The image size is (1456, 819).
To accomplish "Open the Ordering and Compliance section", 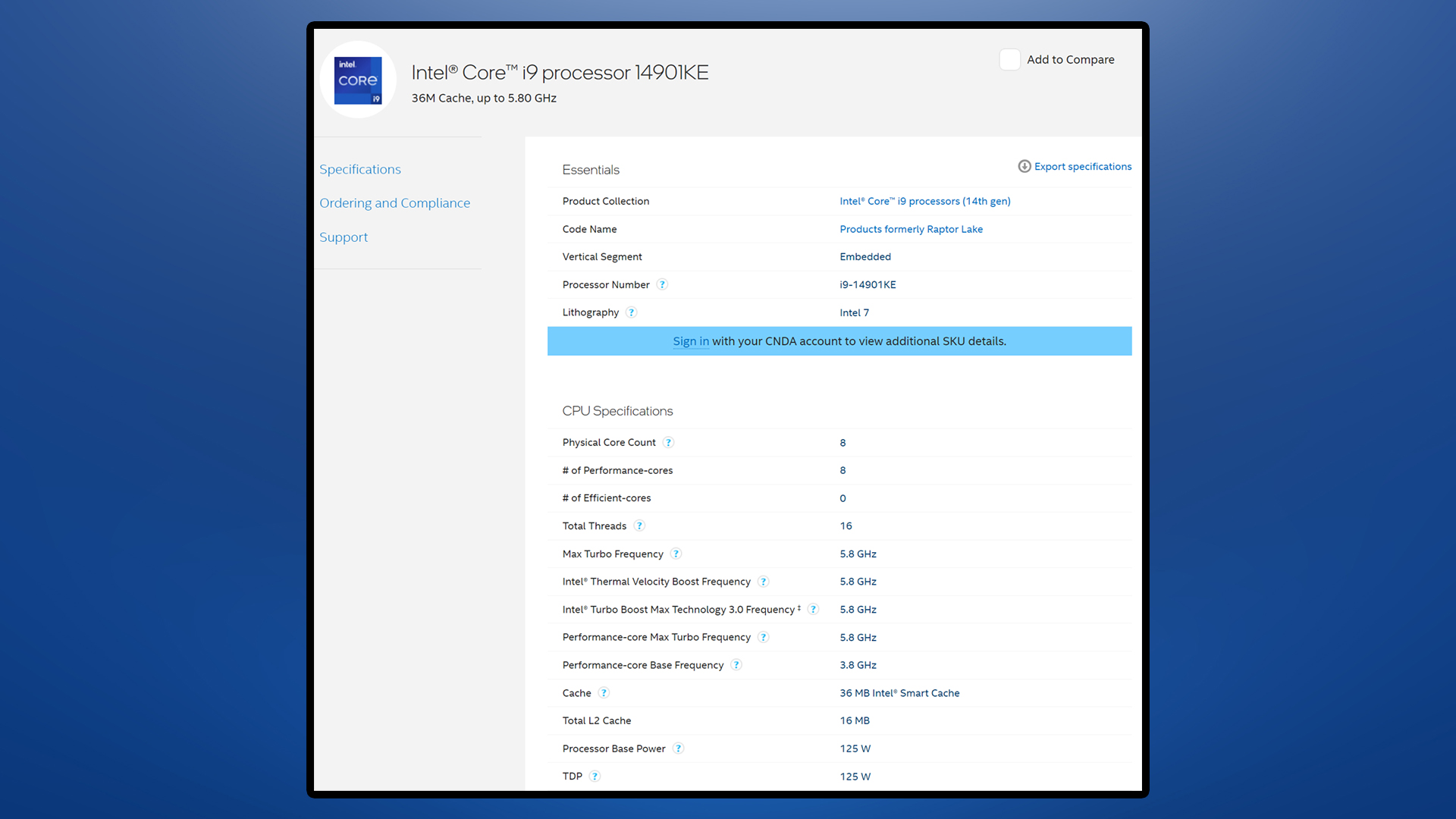I will point(394,202).
